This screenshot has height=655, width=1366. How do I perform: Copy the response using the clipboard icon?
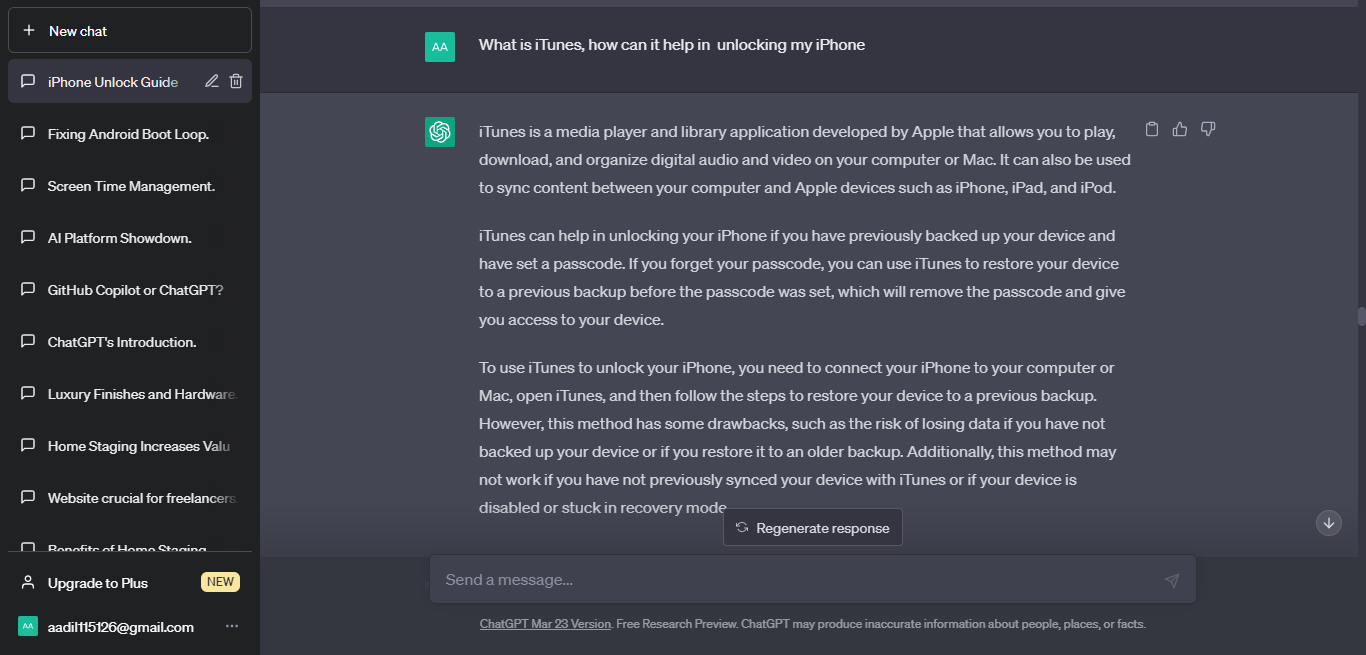[1152, 129]
